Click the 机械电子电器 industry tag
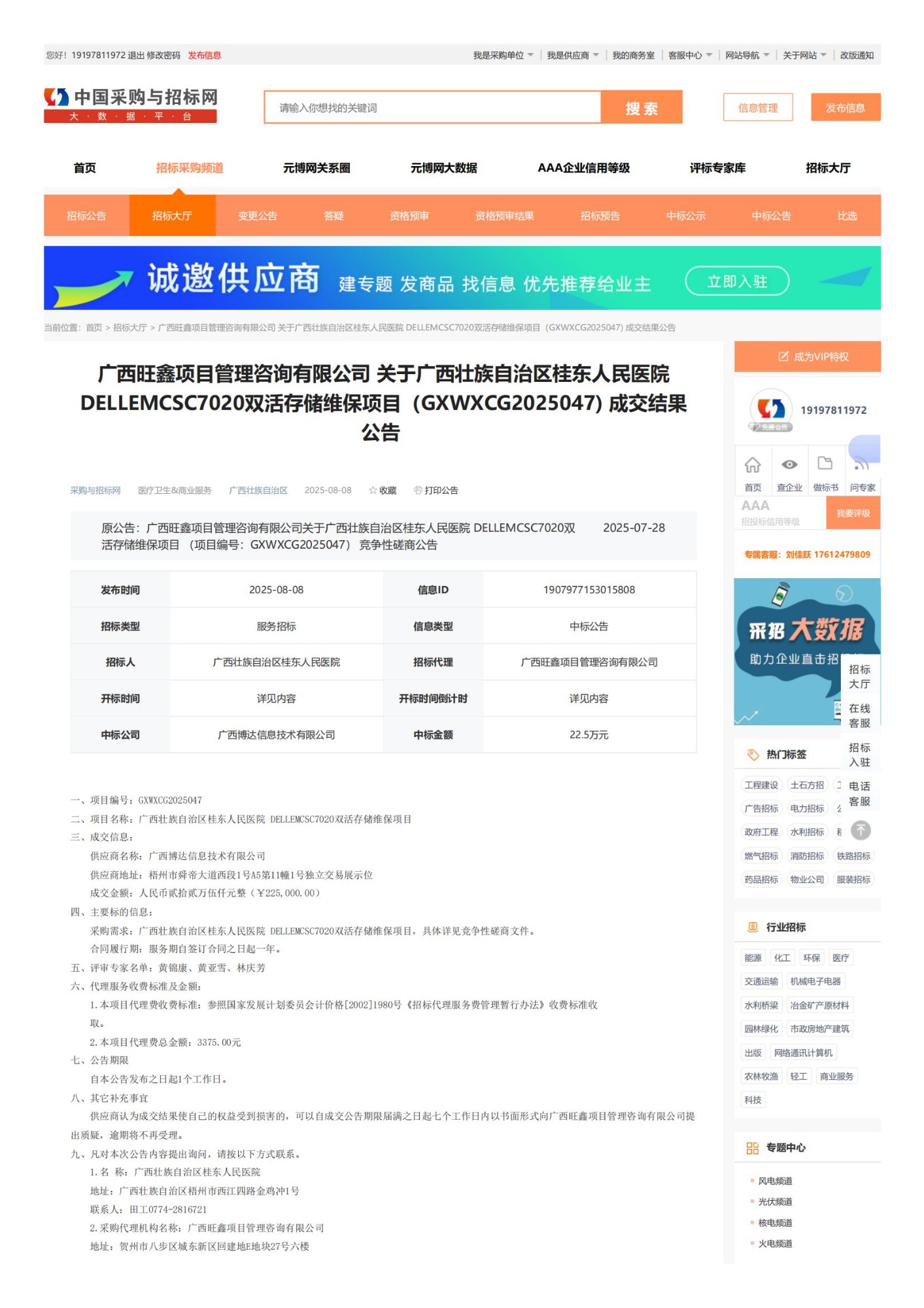924x1308 pixels. pyautogui.click(x=815, y=981)
